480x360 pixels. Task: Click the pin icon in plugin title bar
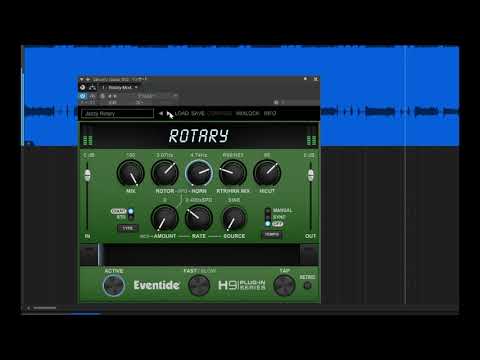(x=305, y=79)
